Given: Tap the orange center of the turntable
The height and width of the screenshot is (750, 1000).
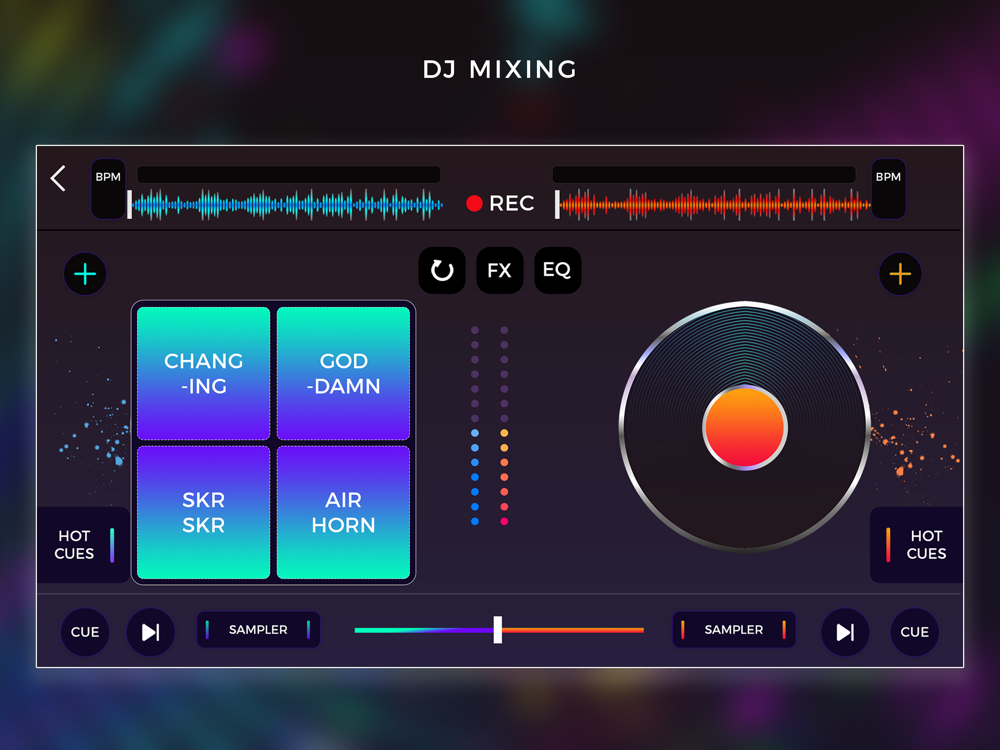Looking at the screenshot, I should click(745, 428).
